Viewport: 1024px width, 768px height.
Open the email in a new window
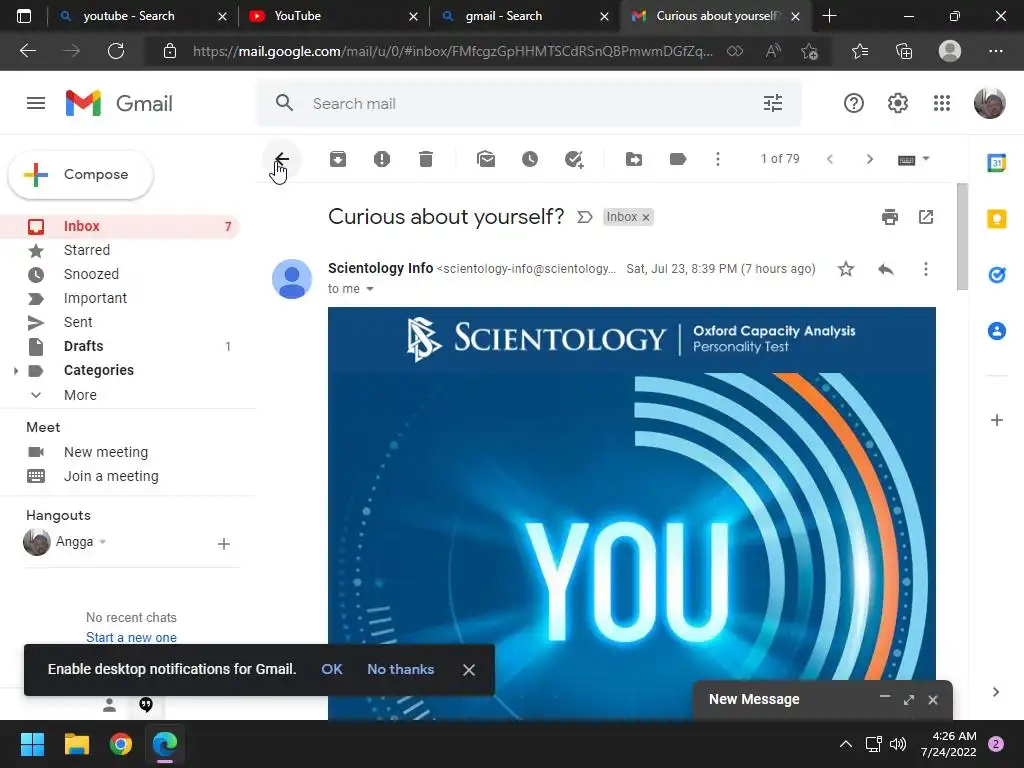(926, 217)
